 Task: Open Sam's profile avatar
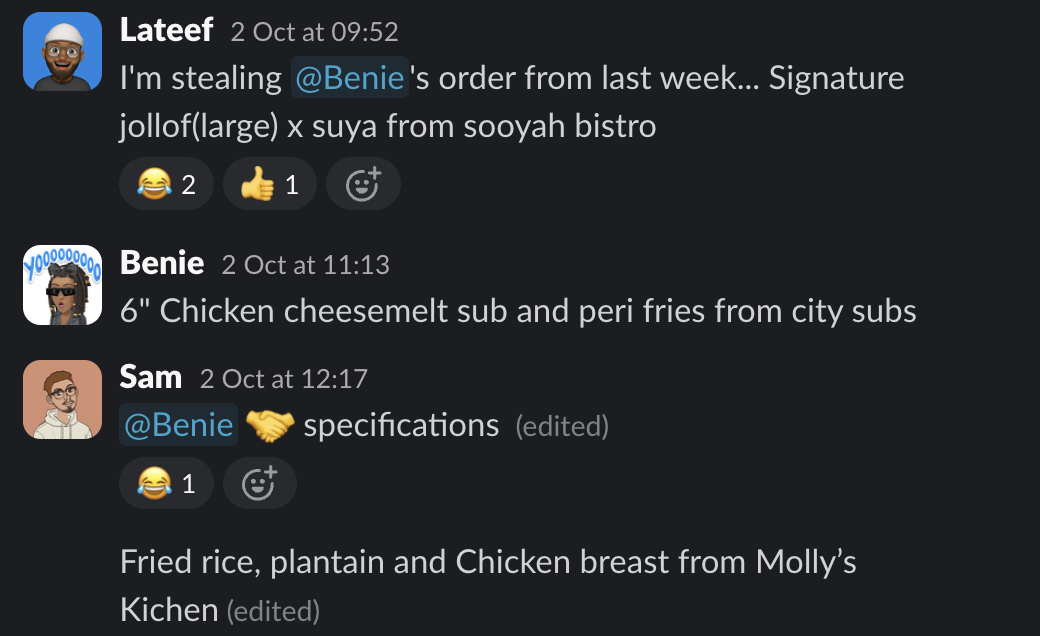tap(62, 399)
